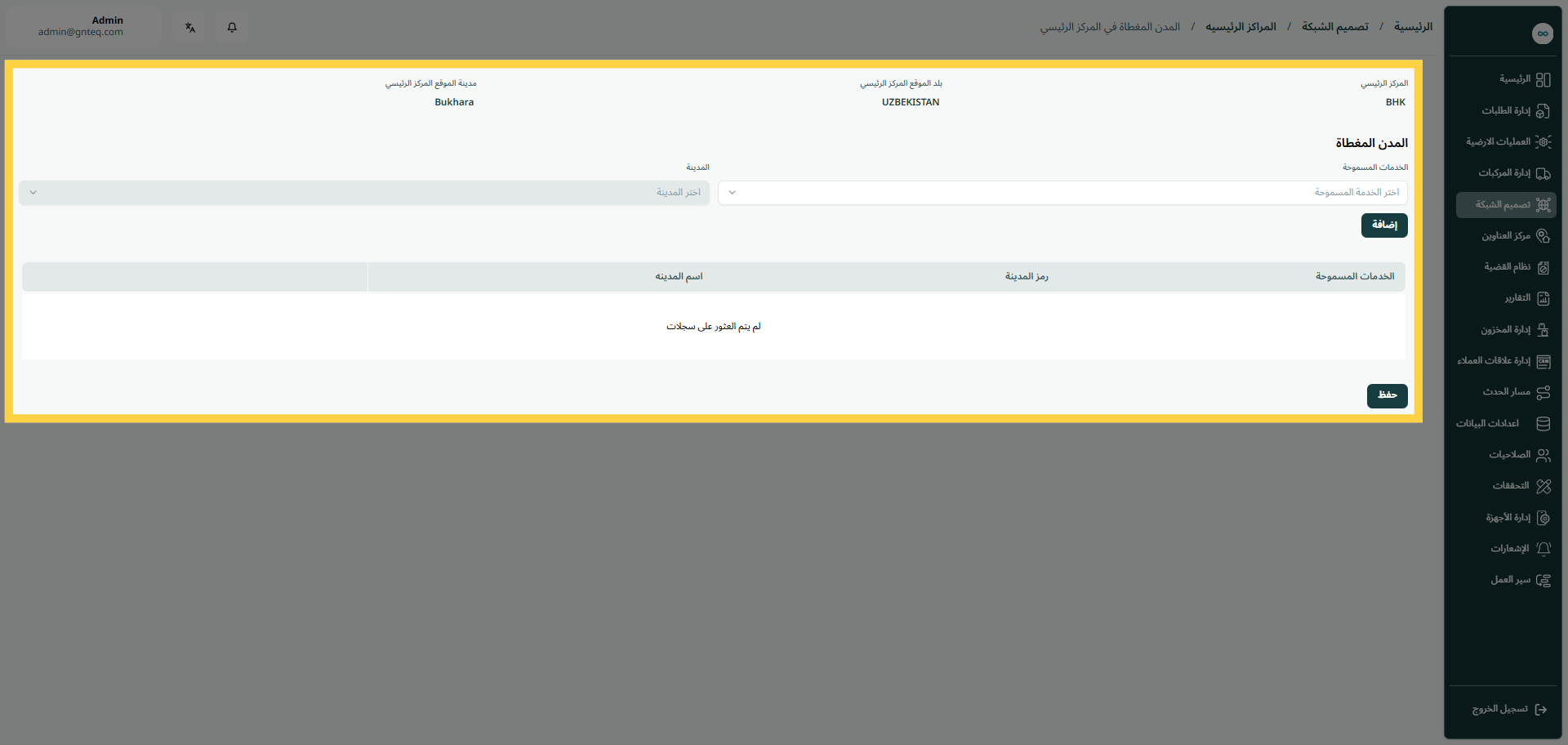Click the المدن المغطاة section heading
1568x745 pixels.
(1372, 143)
